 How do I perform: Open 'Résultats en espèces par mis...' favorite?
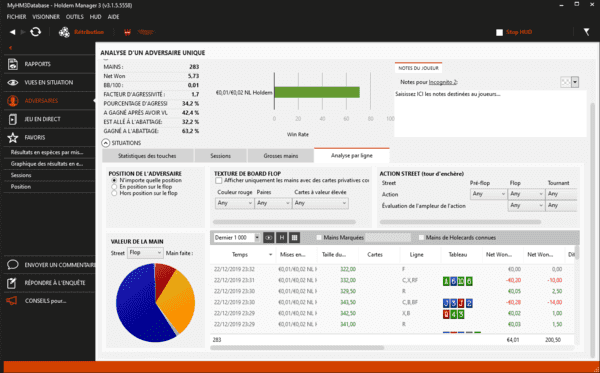click(x=47, y=152)
